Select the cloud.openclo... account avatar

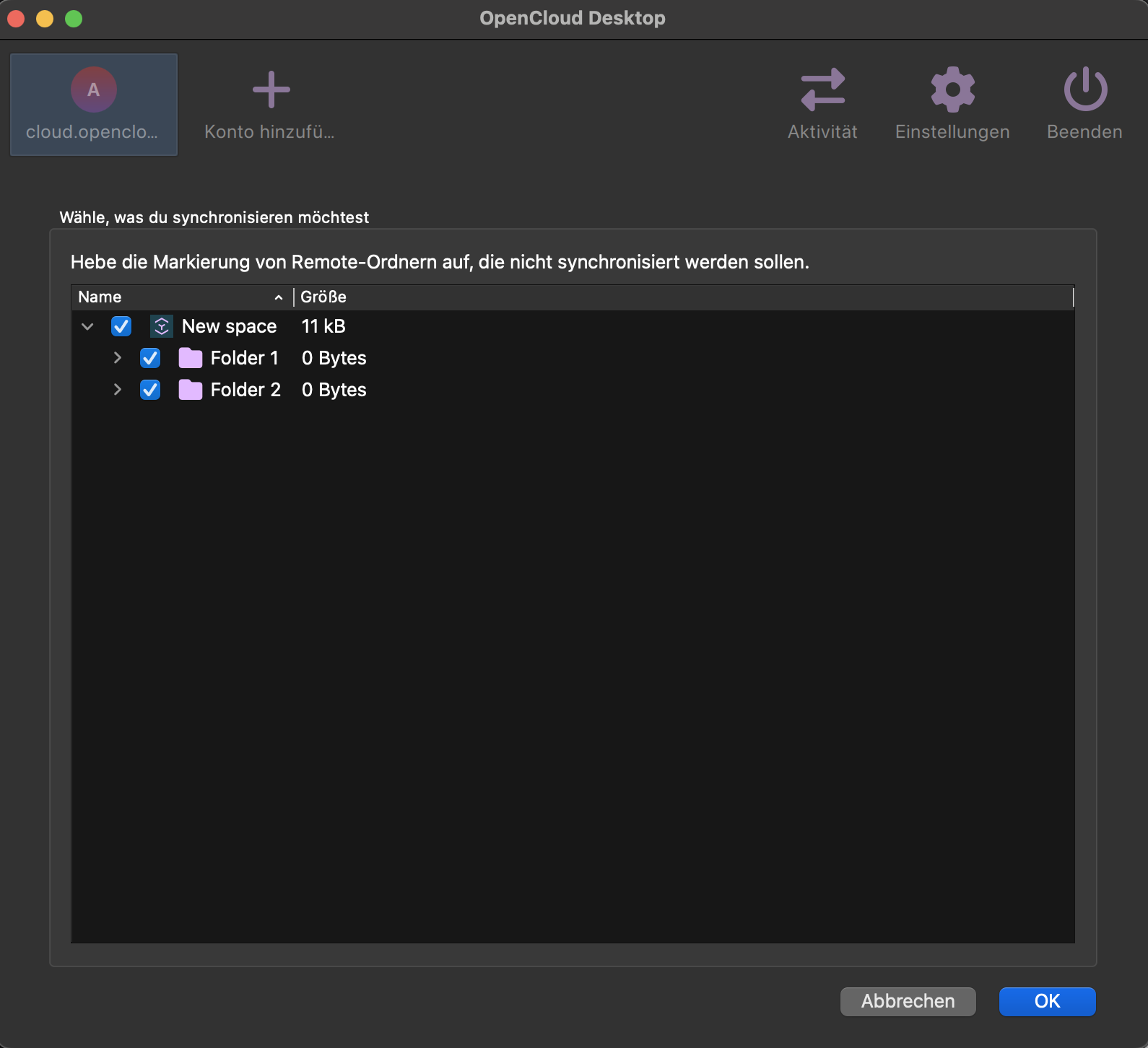(94, 89)
